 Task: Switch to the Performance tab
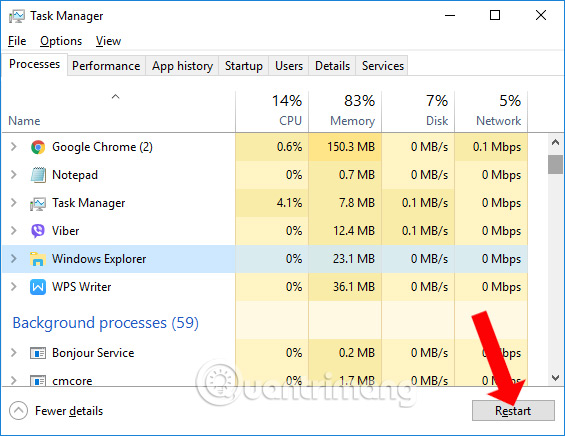(x=106, y=66)
